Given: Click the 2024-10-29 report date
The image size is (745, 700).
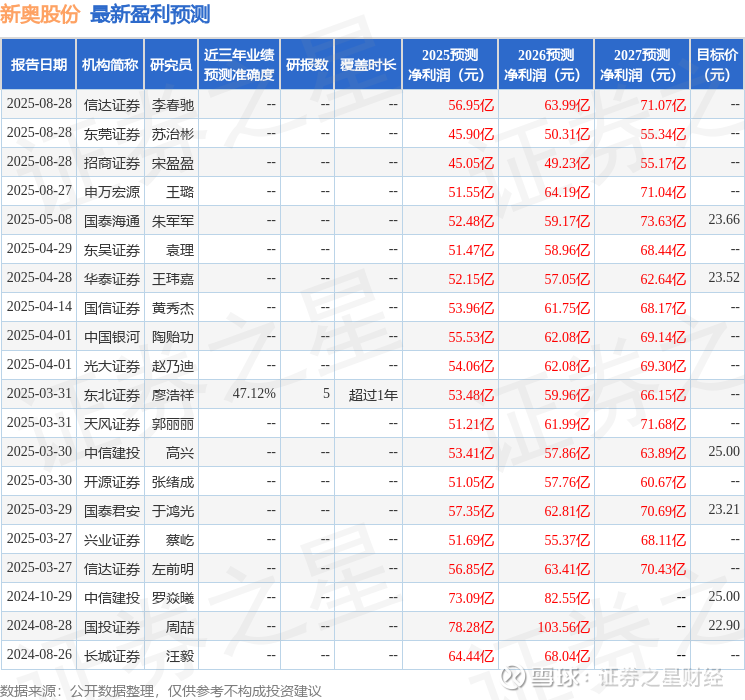Looking at the screenshot, I should pos(39,596).
